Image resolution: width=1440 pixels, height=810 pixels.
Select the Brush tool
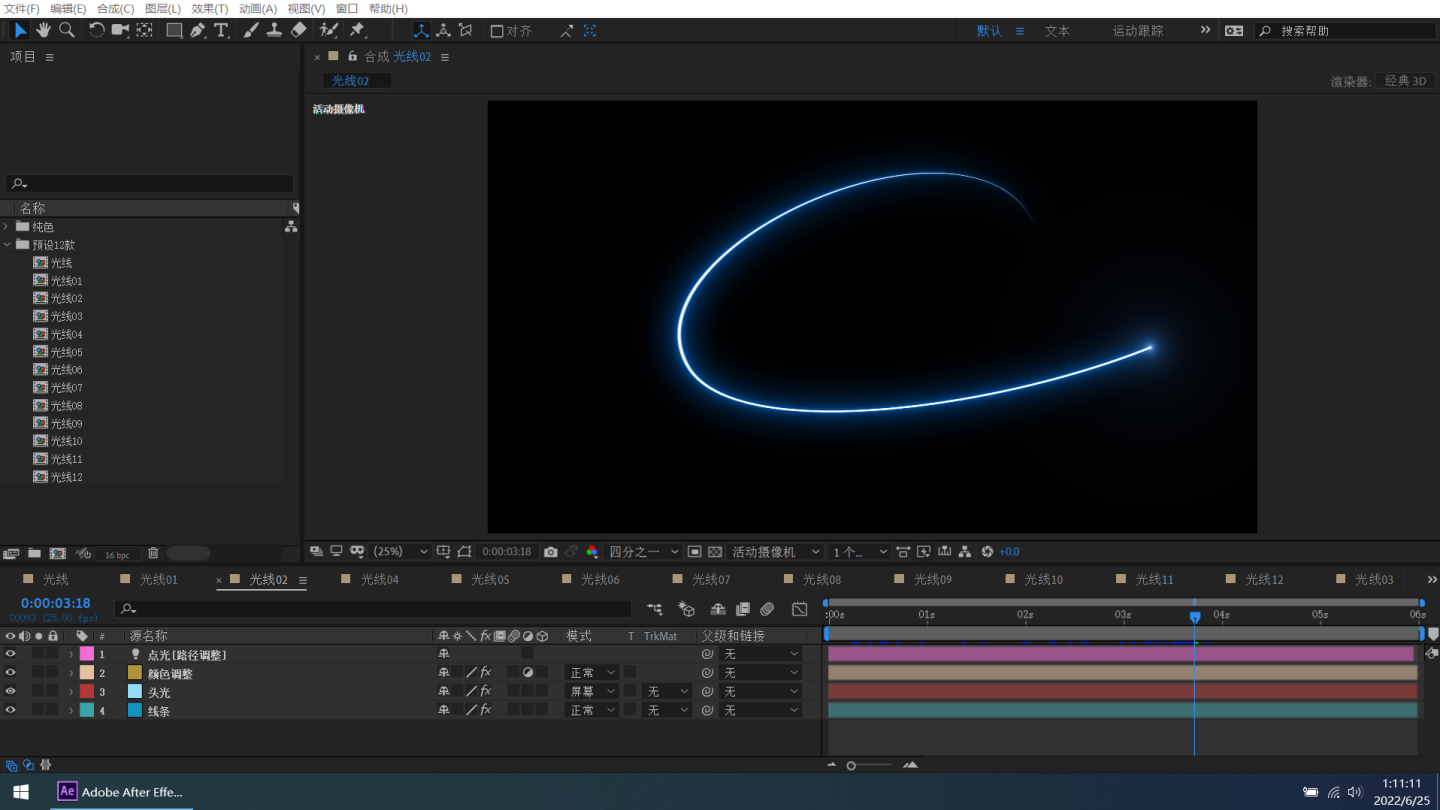click(251, 31)
